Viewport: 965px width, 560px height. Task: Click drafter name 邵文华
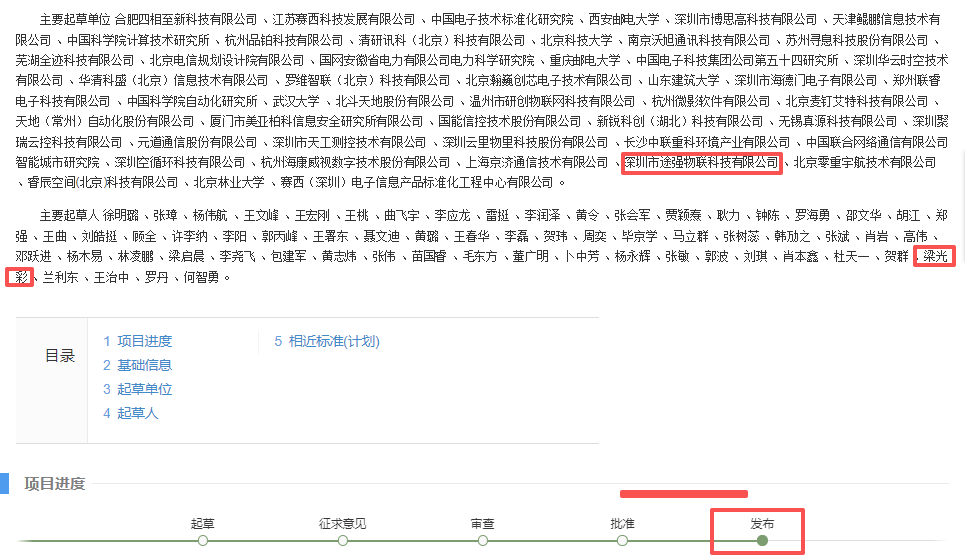click(x=863, y=215)
